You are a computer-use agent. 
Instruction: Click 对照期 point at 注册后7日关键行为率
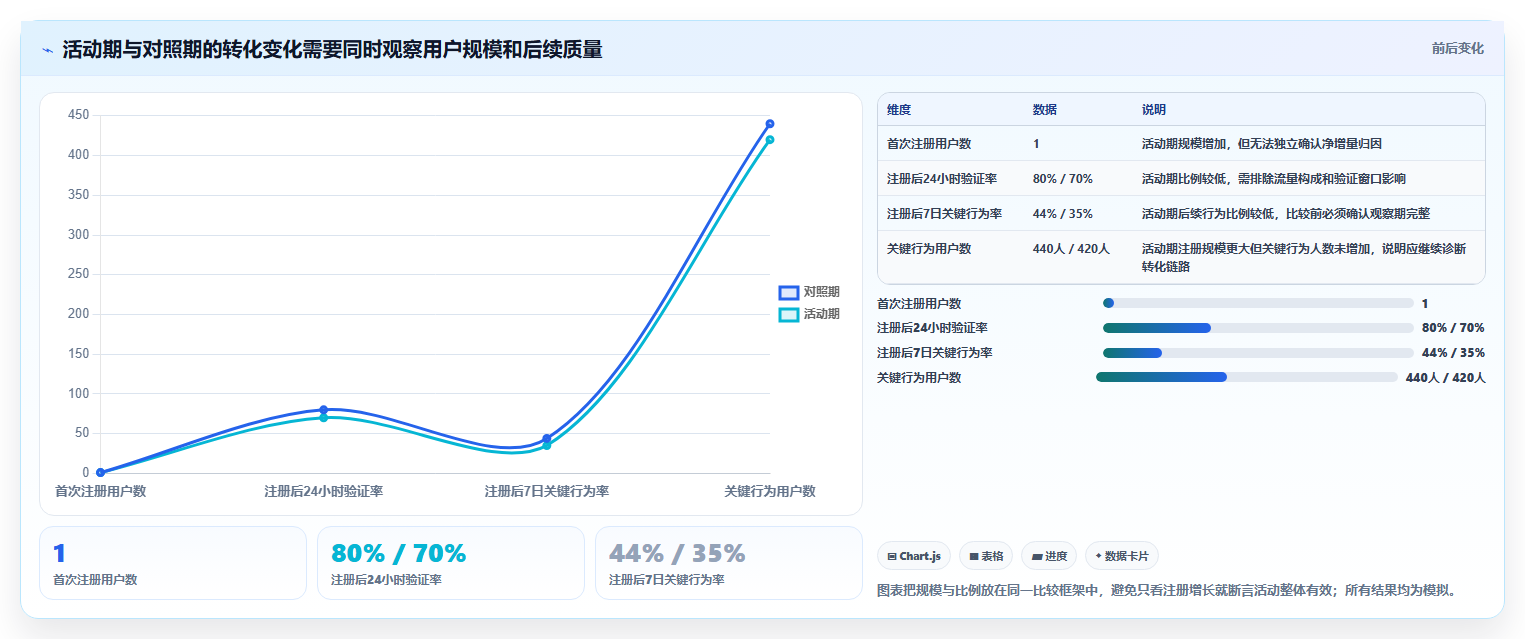click(547, 438)
